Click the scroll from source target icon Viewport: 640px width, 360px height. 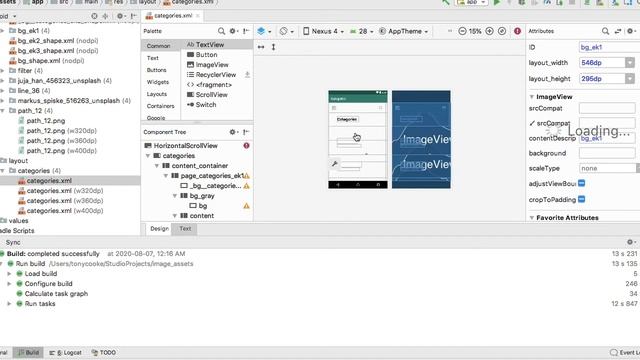pyautogui.click(x=94, y=16)
